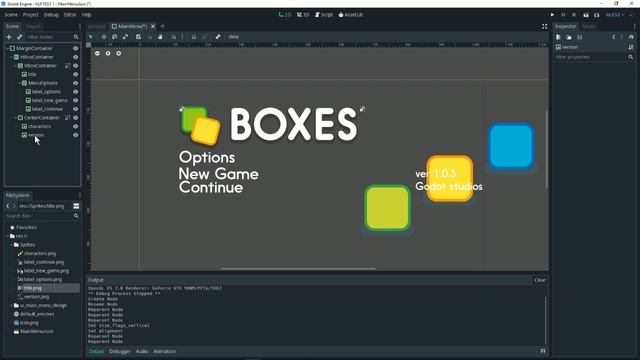Load an existing resource in Inspector
The image size is (640, 360).
click(x=569, y=37)
